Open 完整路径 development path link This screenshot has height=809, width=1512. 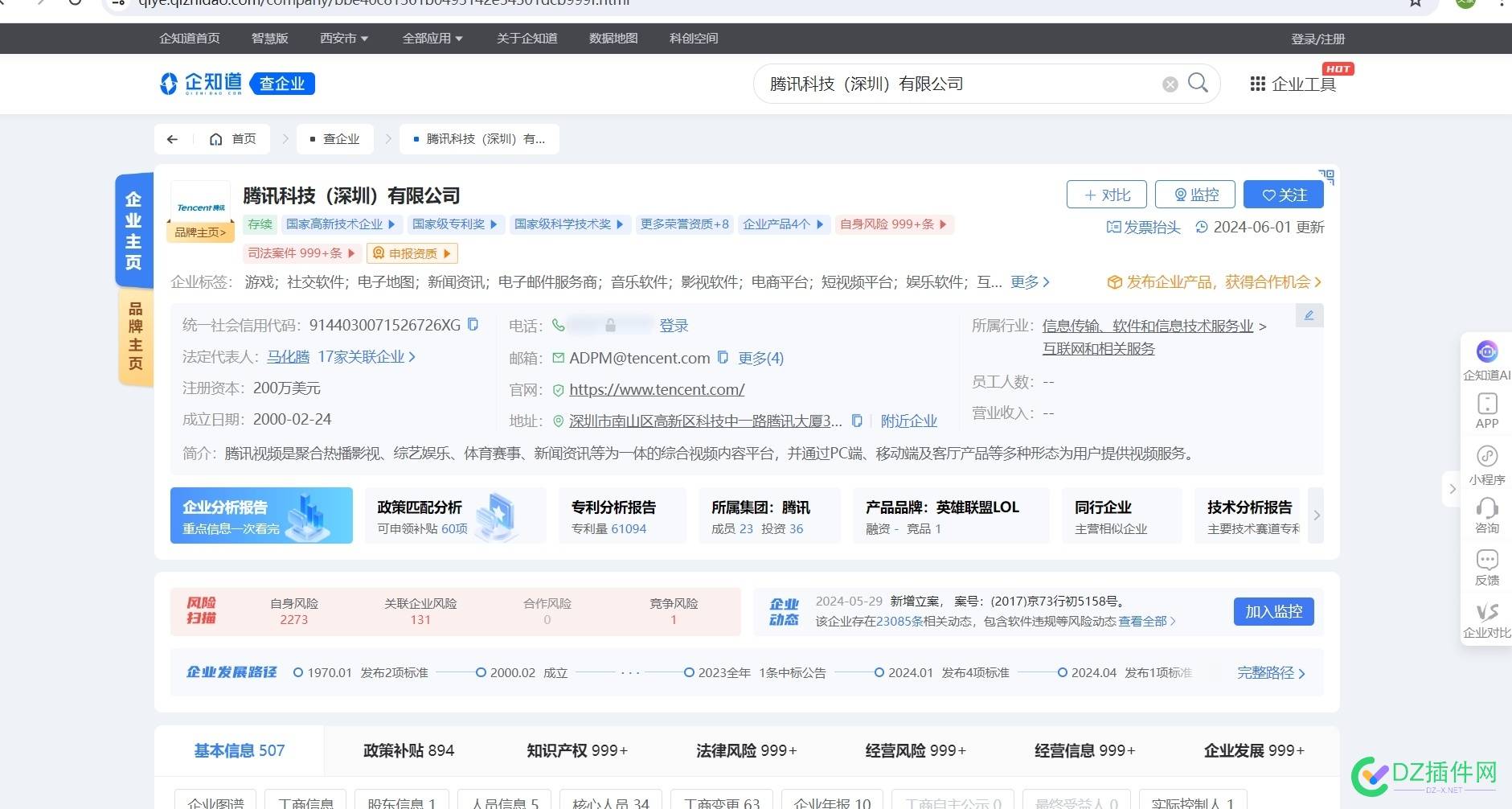[x=1271, y=673]
